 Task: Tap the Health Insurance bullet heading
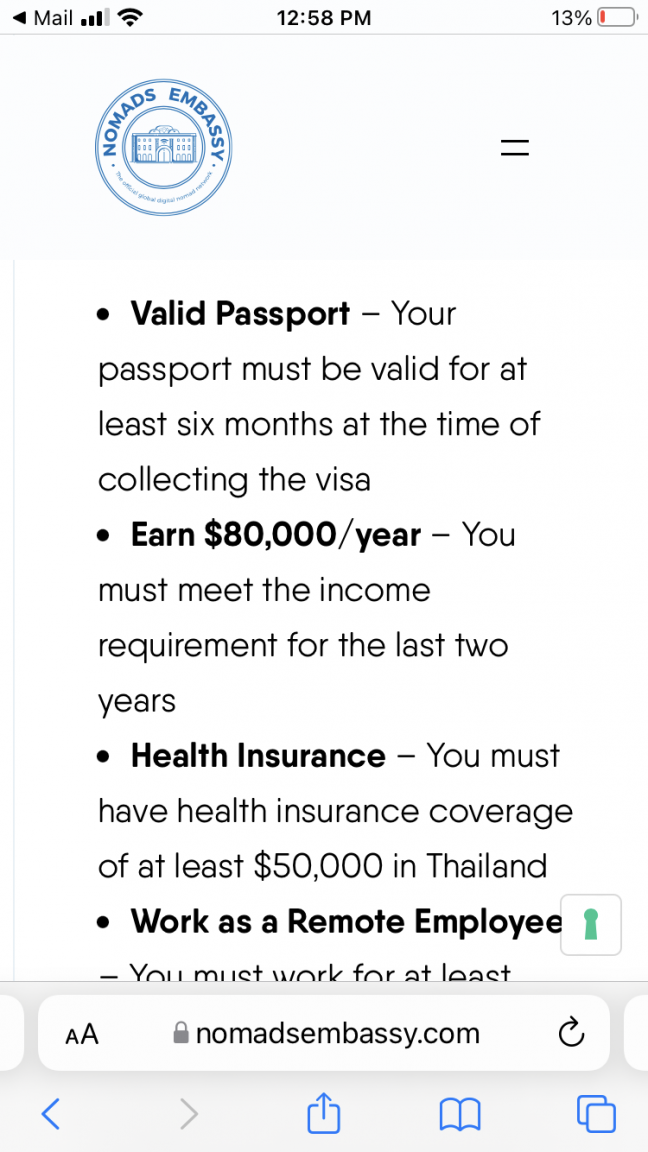[x=258, y=755]
